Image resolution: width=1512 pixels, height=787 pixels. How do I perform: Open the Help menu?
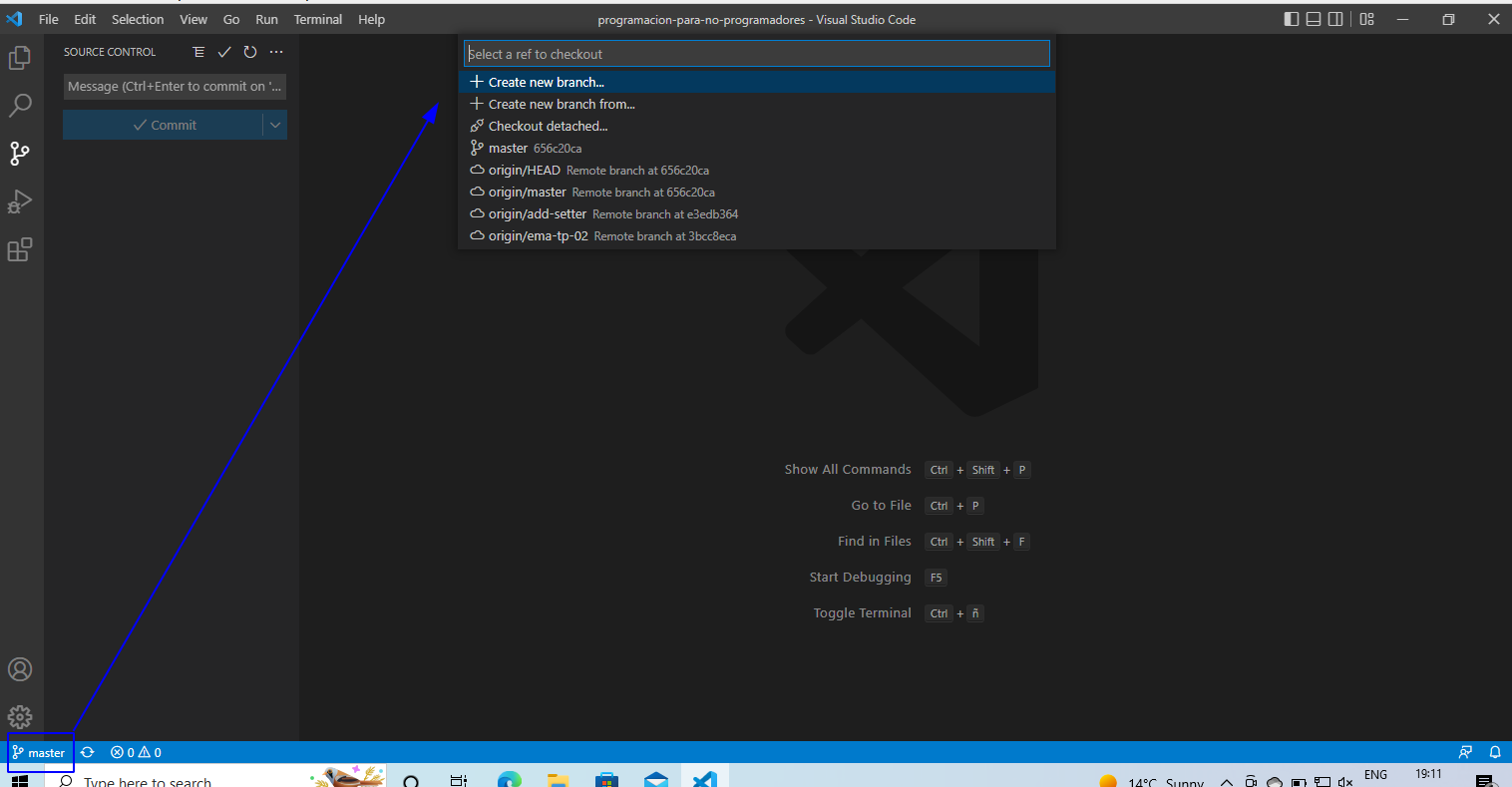tap(372, 19)
